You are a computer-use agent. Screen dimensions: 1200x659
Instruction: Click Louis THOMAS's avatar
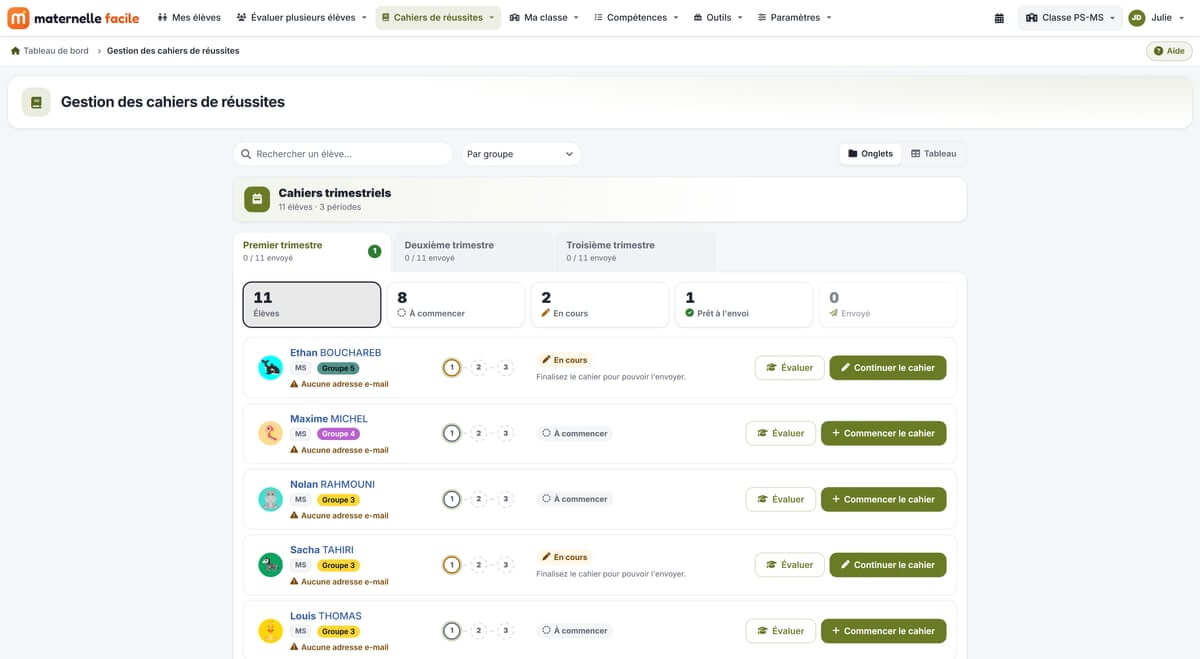270,631
